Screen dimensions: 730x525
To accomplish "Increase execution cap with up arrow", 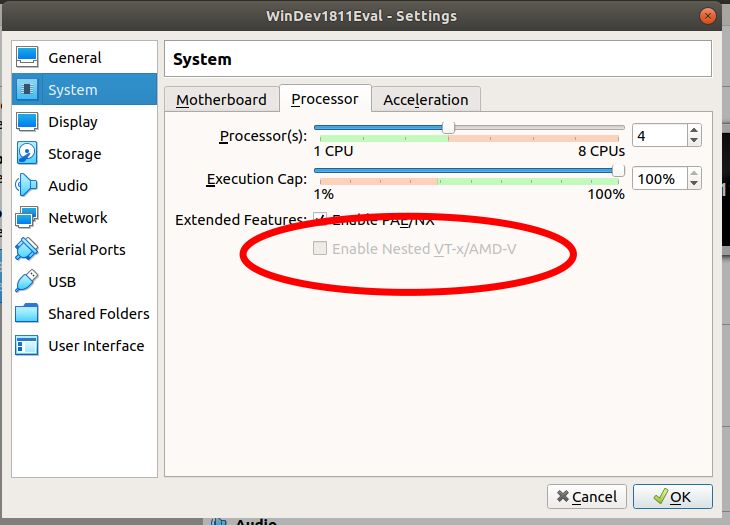I will [694, 174].
